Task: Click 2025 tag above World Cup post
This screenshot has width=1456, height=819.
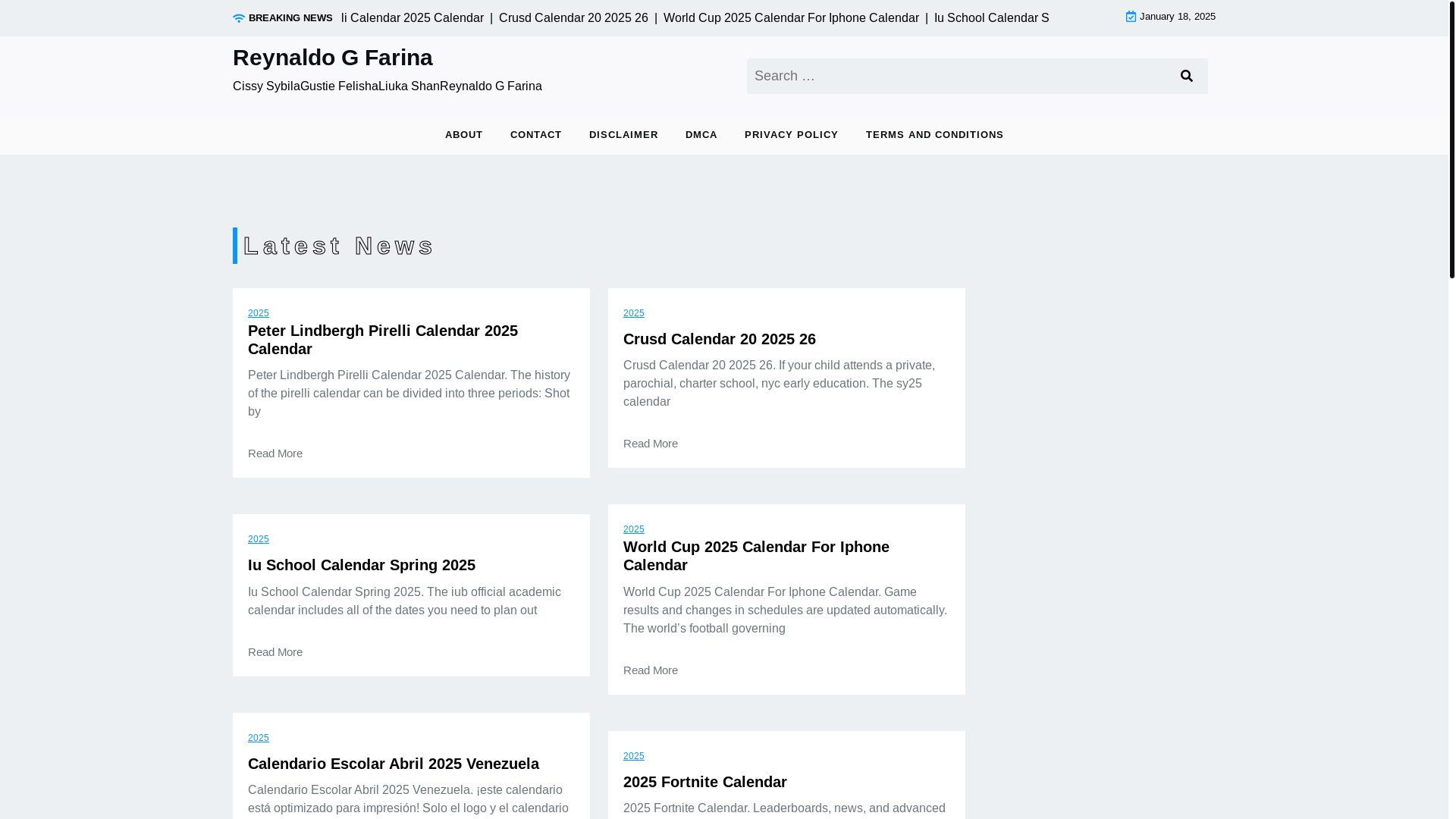Action: coord(633,529)
